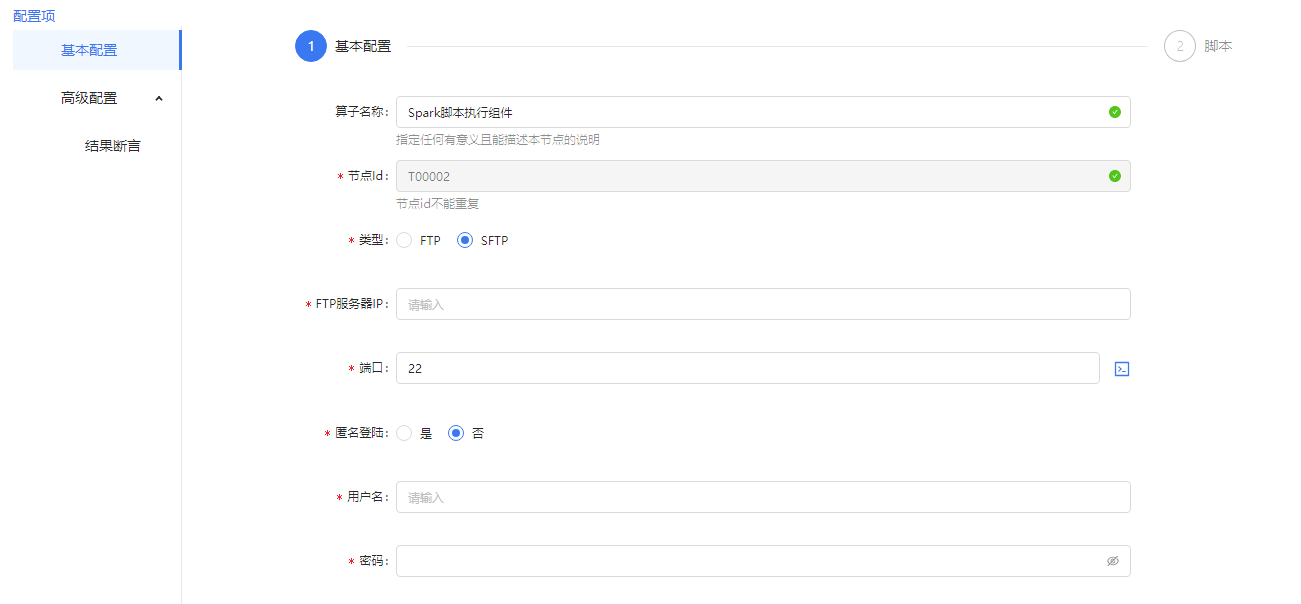
Task: Click into the 用户名 input field
Action: point(762,497)
